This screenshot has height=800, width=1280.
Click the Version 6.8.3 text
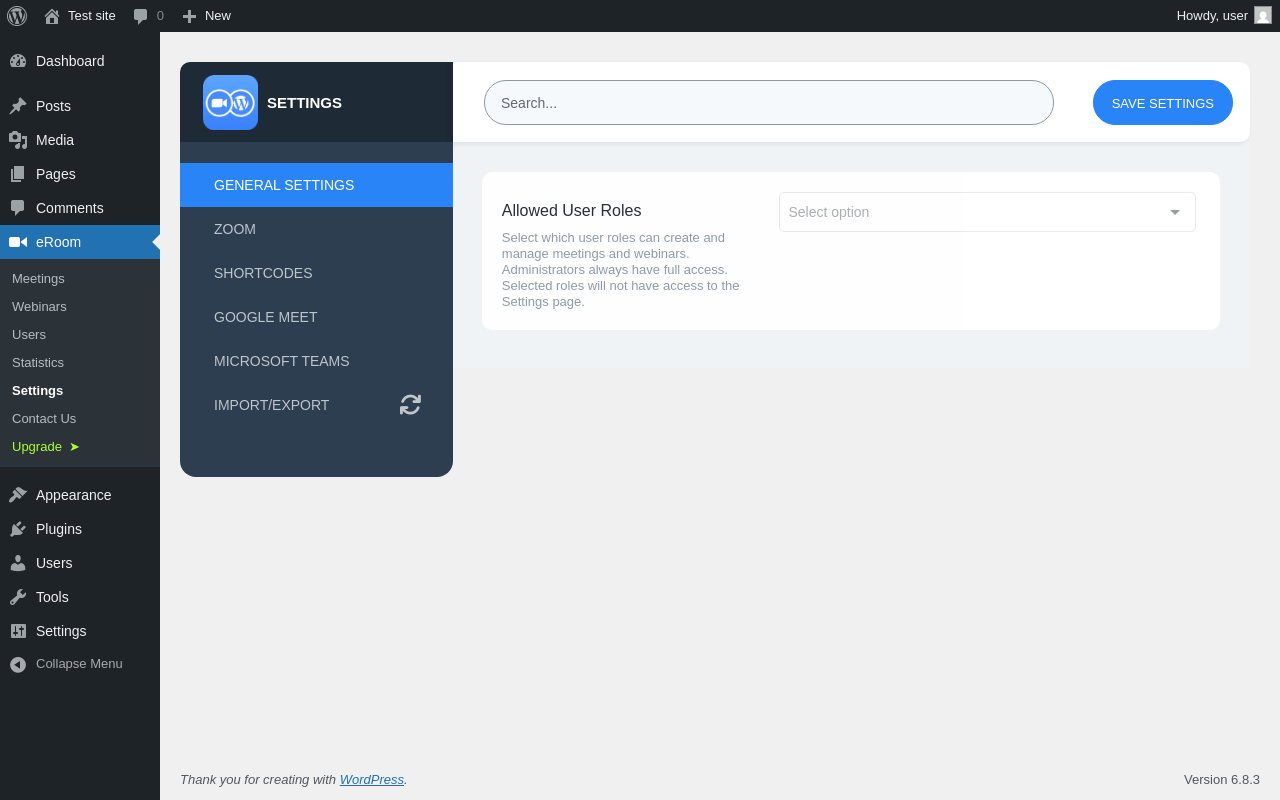pos(1222,779)
